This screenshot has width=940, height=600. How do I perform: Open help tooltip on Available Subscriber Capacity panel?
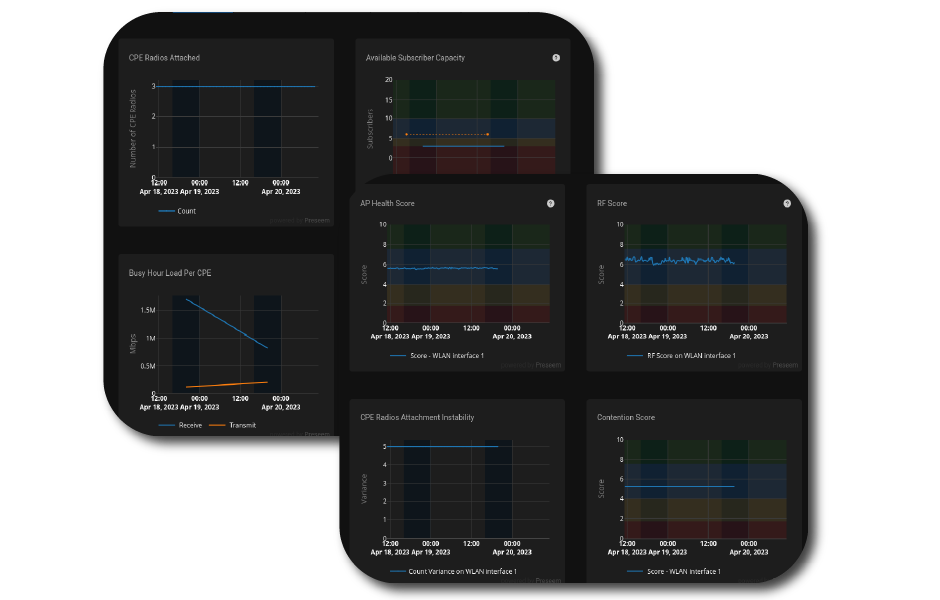pyautogui.click(x=557, y=58)
